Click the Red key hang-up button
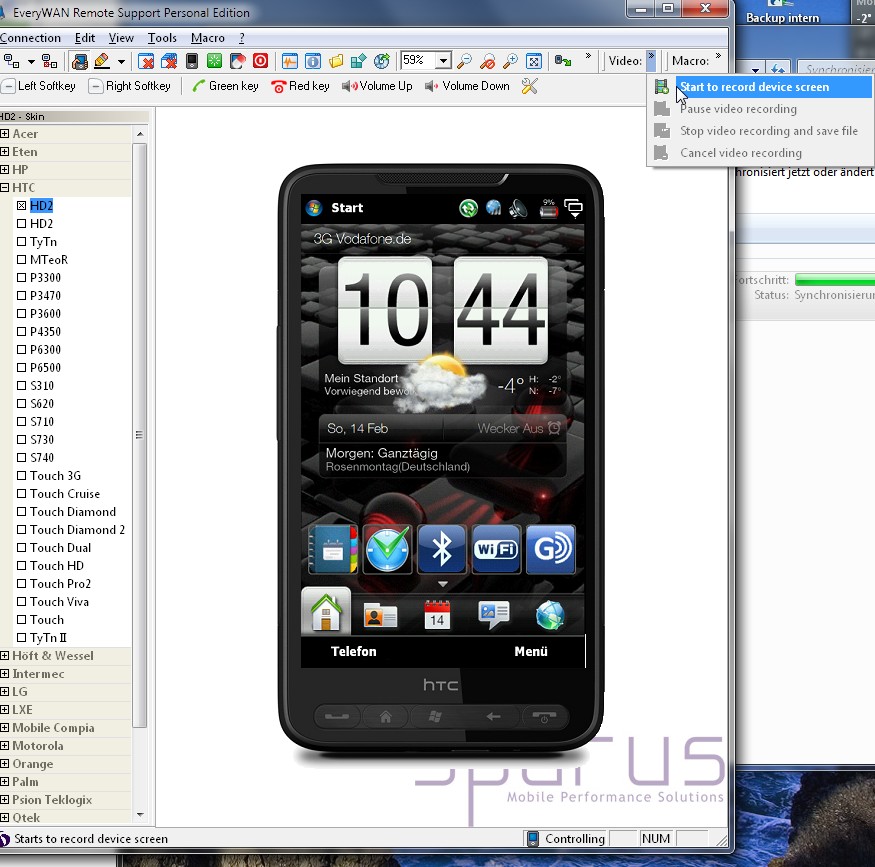 300,86
